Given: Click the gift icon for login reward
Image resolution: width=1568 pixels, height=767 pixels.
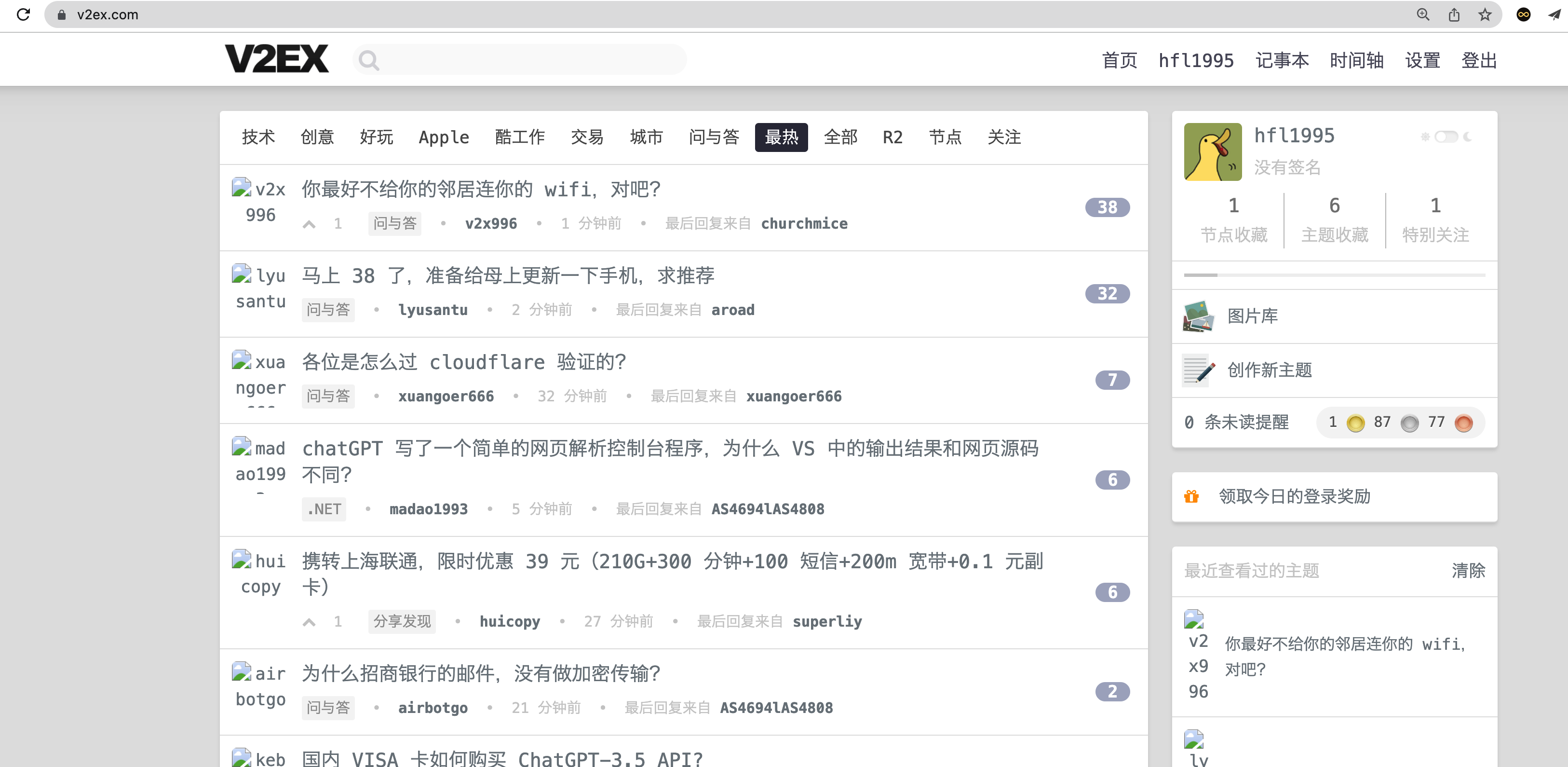Looking at the screenshot, I should coord(1191,496).
